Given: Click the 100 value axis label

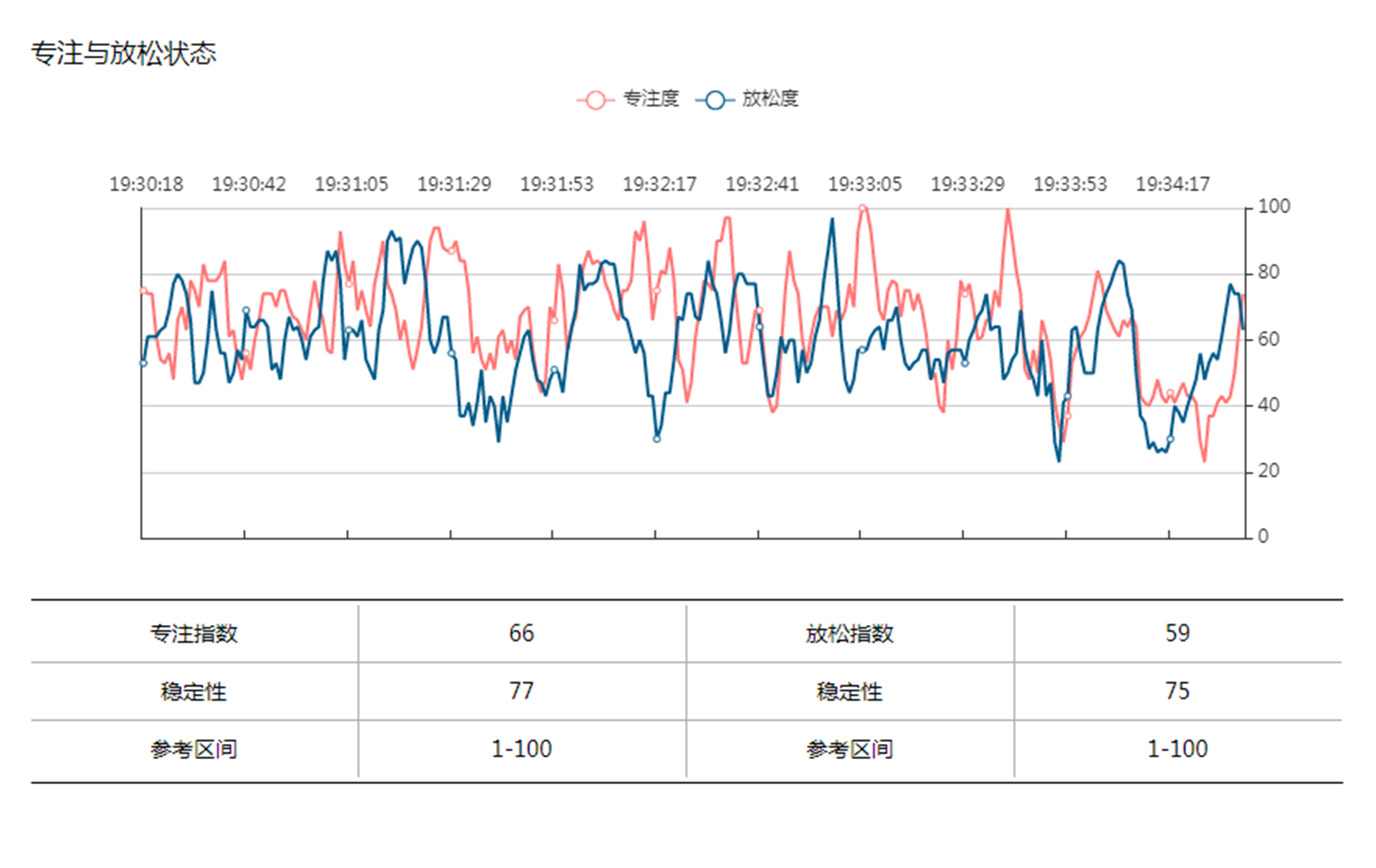Looking at the screenshot, I should 1274,207.
